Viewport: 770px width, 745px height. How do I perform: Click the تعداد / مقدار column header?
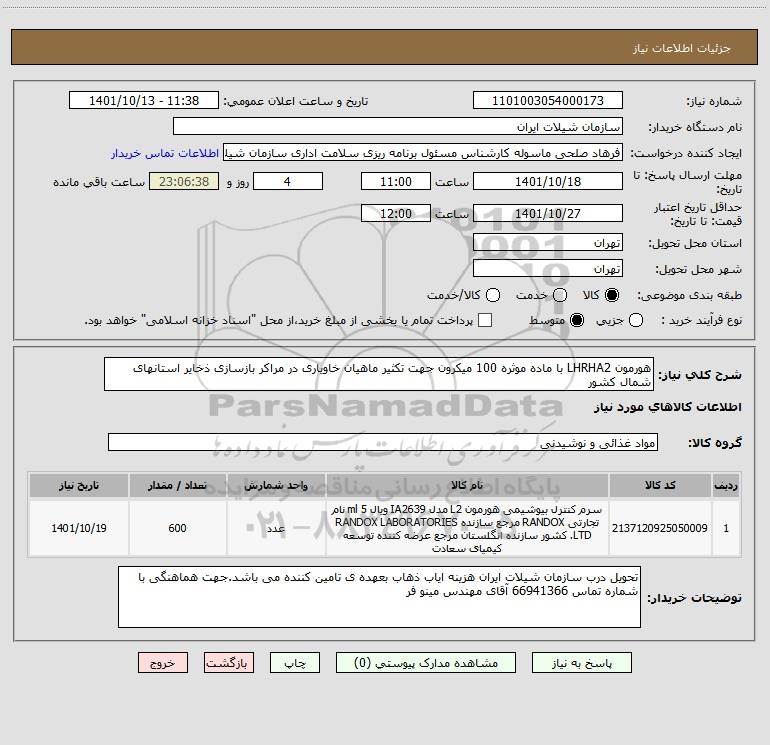pos(177,485)
